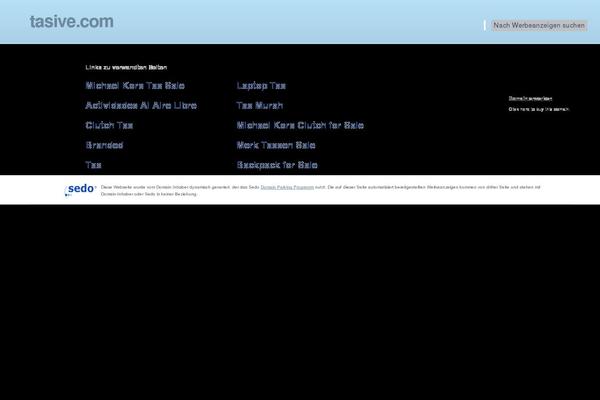Click the Actividades Al Aire Libre link
The height and width of the screenshot is (400, 600).
pos(141,105)
